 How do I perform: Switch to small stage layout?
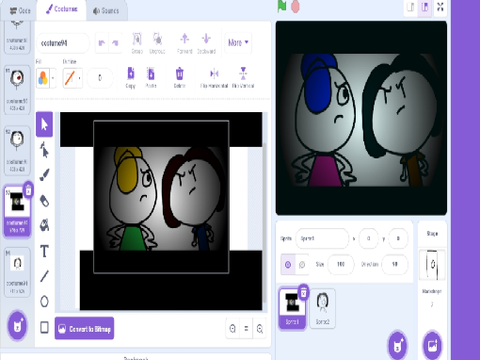pyautogui.click(x=411, y=7)
